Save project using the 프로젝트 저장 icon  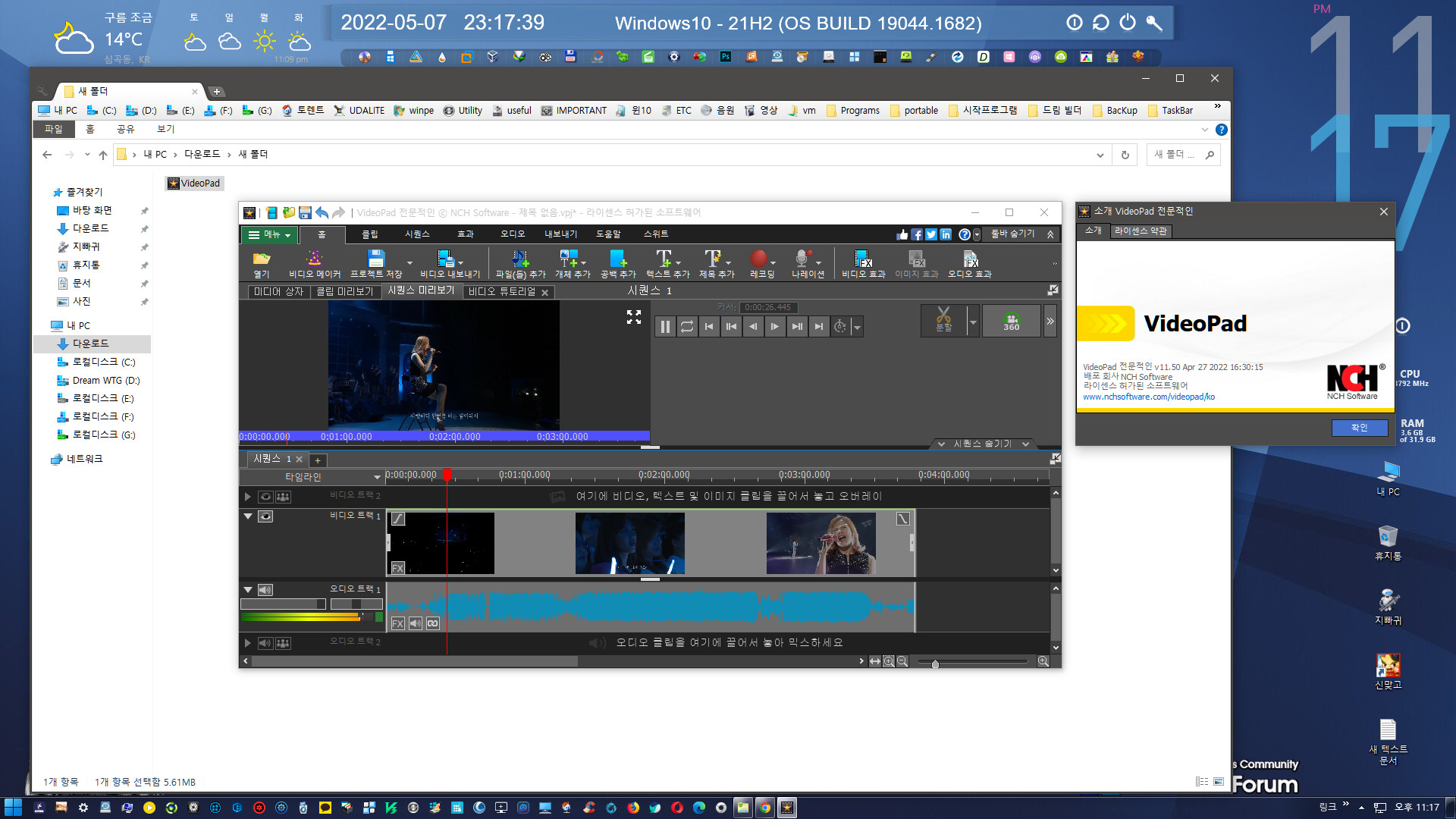[x=375, y=259]
